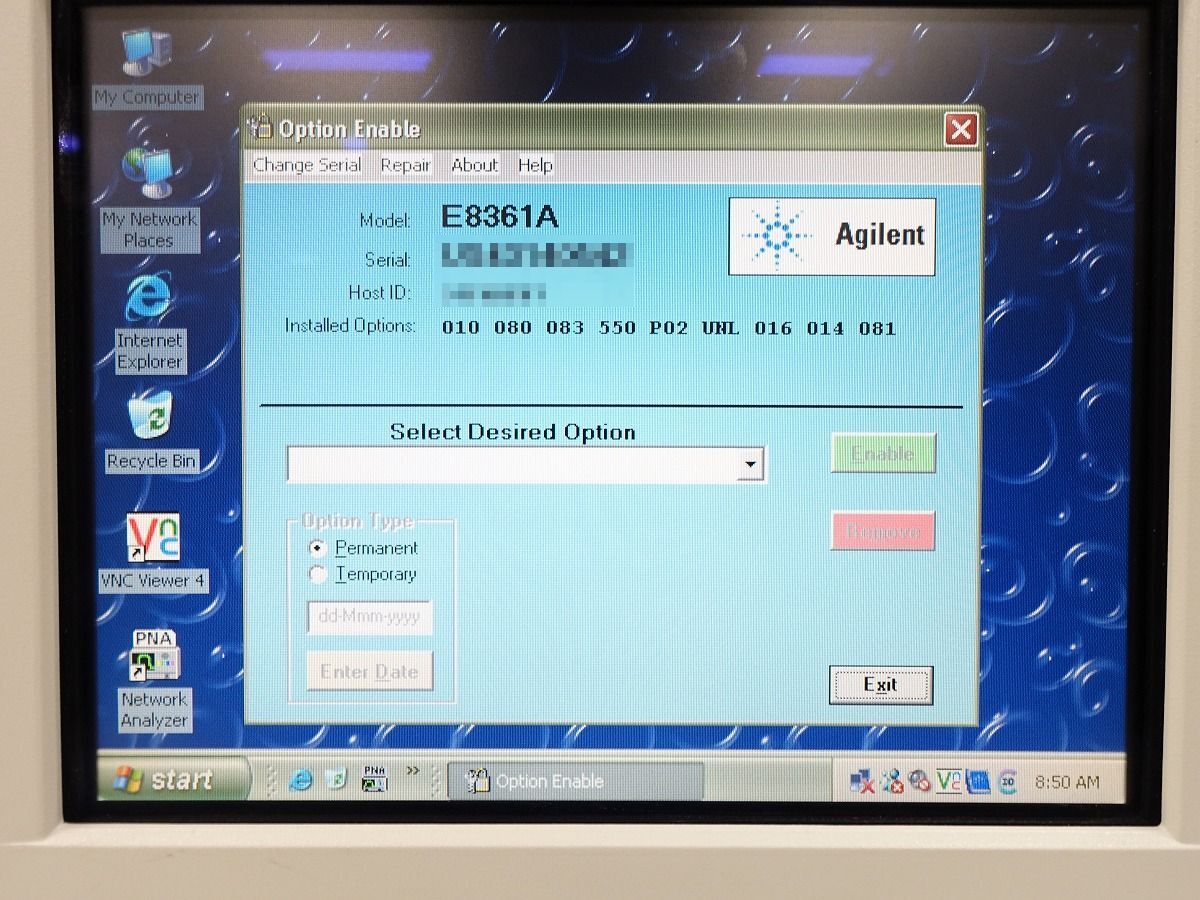Screen dimensions: 1200x900
Task: Click the second tray icon with red mark
Action: [x=891, y=782]
